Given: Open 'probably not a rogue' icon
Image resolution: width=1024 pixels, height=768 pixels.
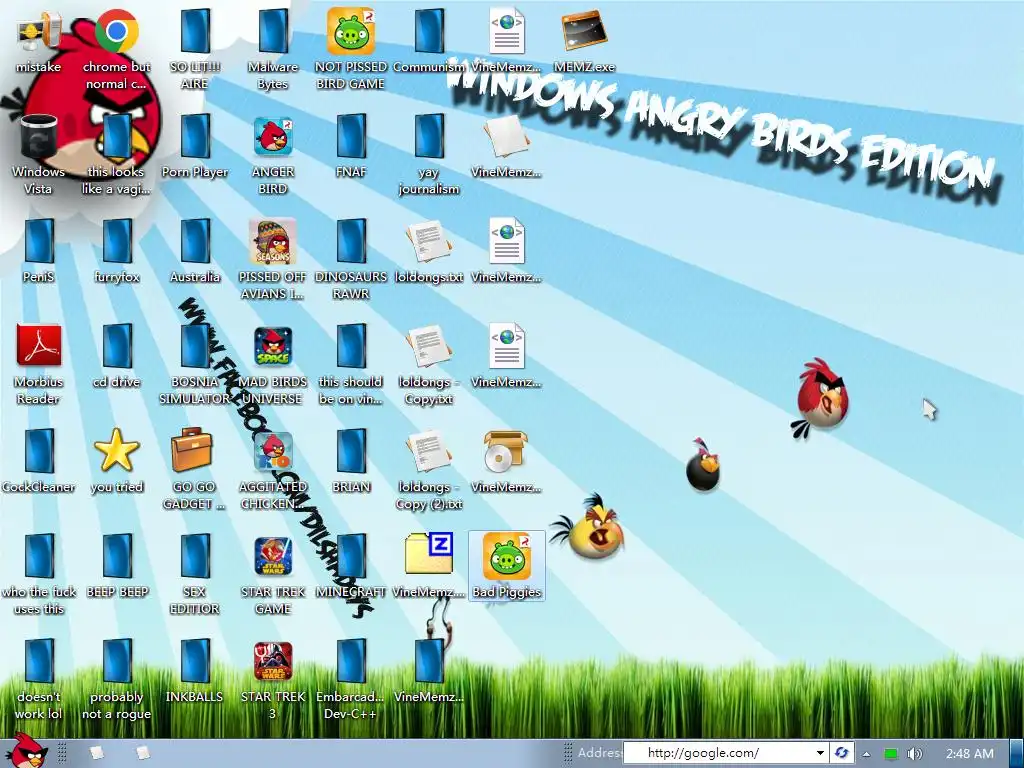Looking at the screenshot, I should point(116,681).
